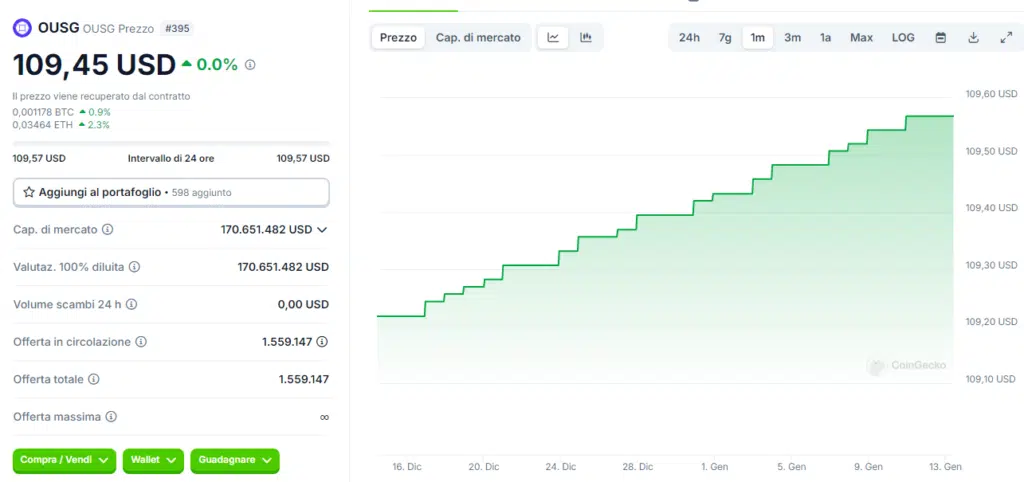1024x482 pixels.
Task: Click the 24-hour price range bar
Action: click(171, 144)
